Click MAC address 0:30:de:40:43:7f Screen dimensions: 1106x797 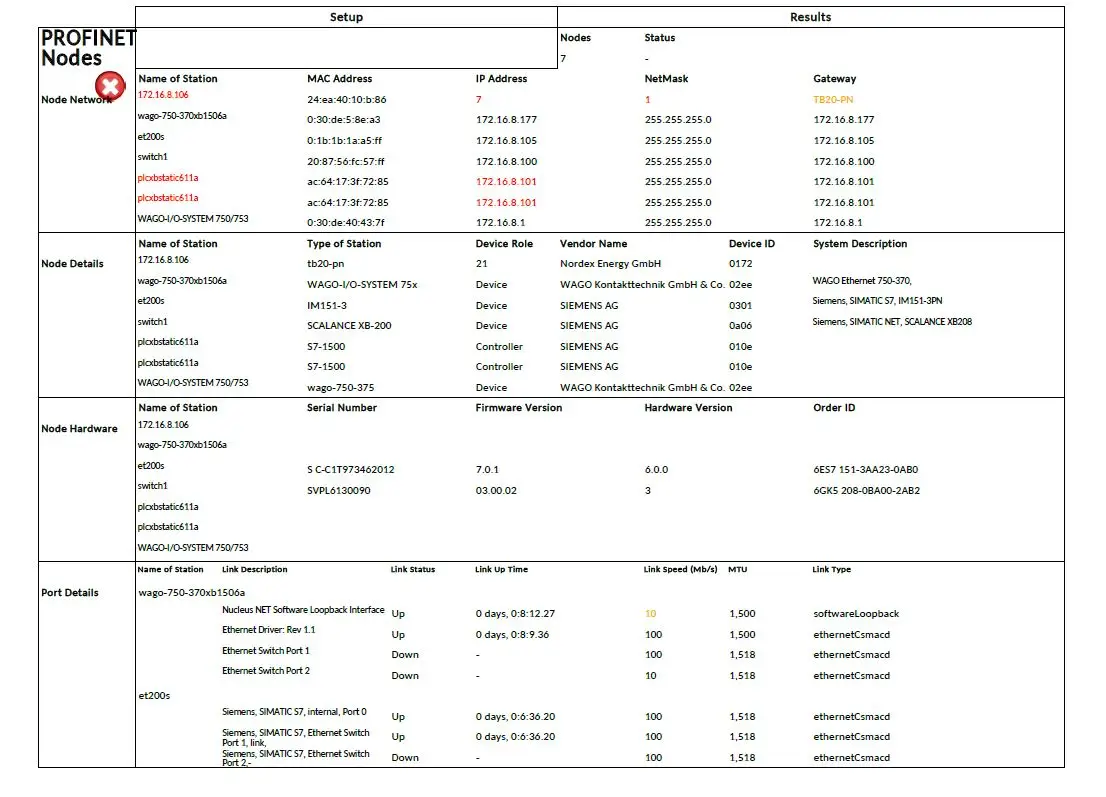click(x=346, y=223)
